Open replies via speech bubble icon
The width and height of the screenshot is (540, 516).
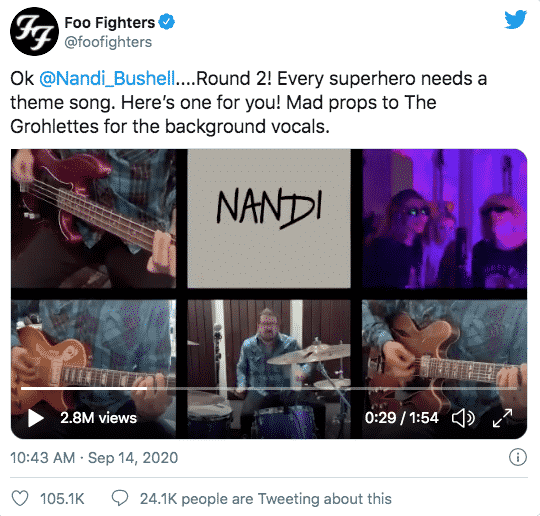pos(120,498)
